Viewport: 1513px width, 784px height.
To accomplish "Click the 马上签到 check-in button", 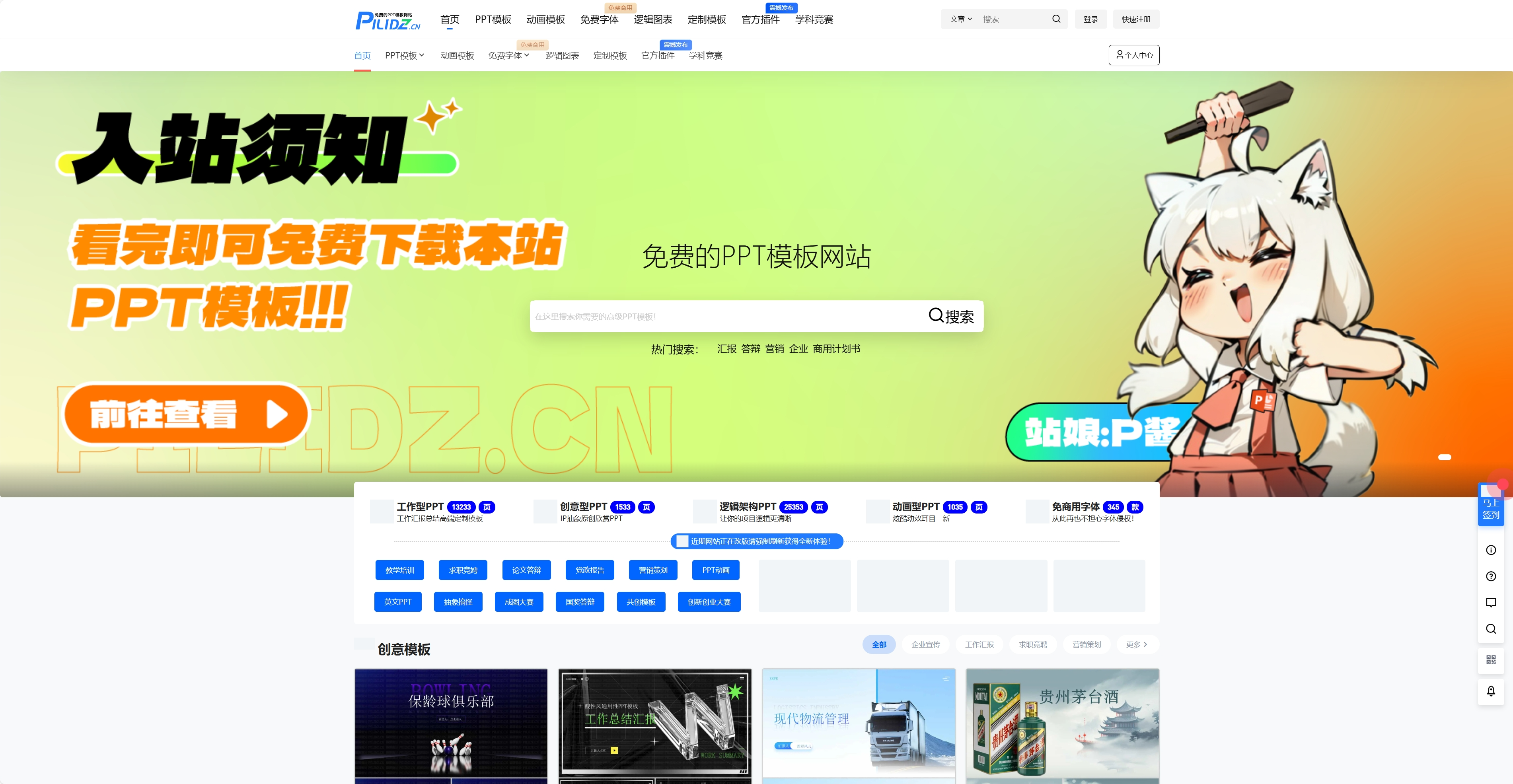I will 1491,505.
